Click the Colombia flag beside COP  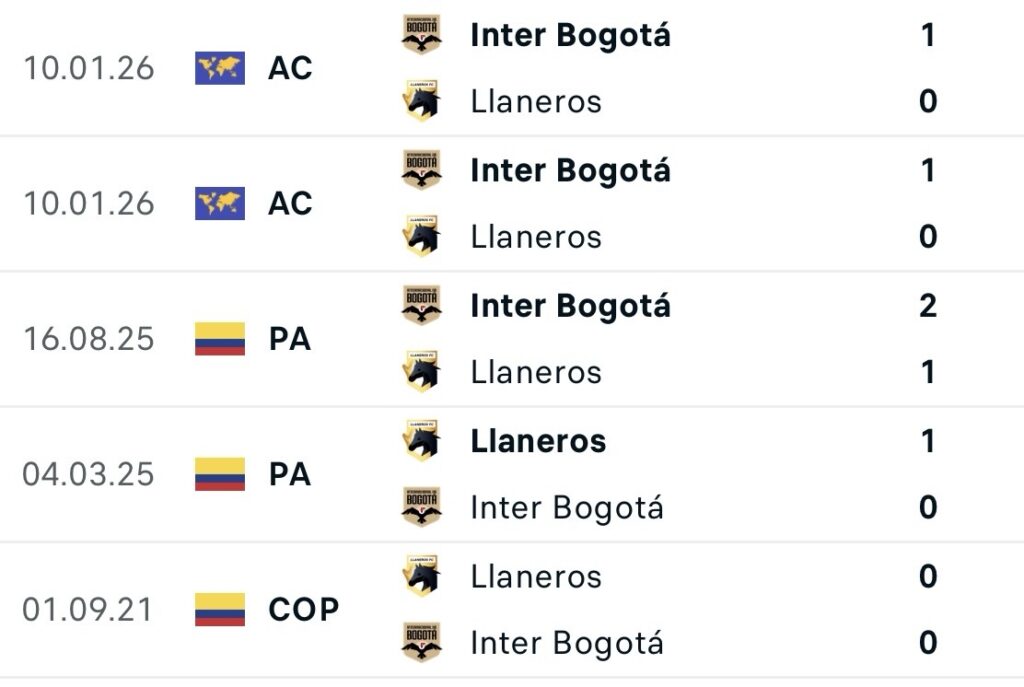click(220, 609)
